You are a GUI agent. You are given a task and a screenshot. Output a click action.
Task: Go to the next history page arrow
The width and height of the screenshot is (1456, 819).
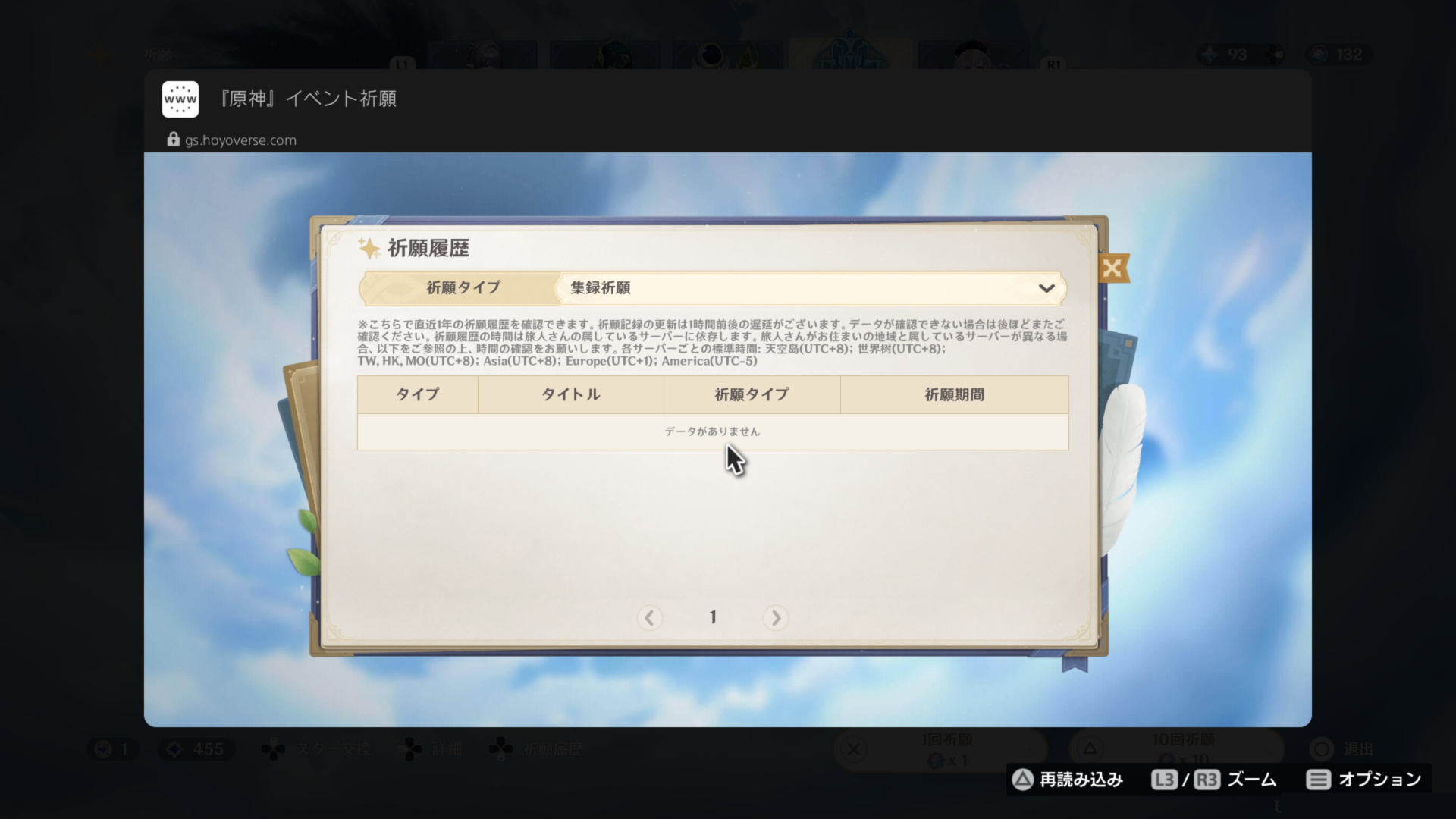point(775,618)
